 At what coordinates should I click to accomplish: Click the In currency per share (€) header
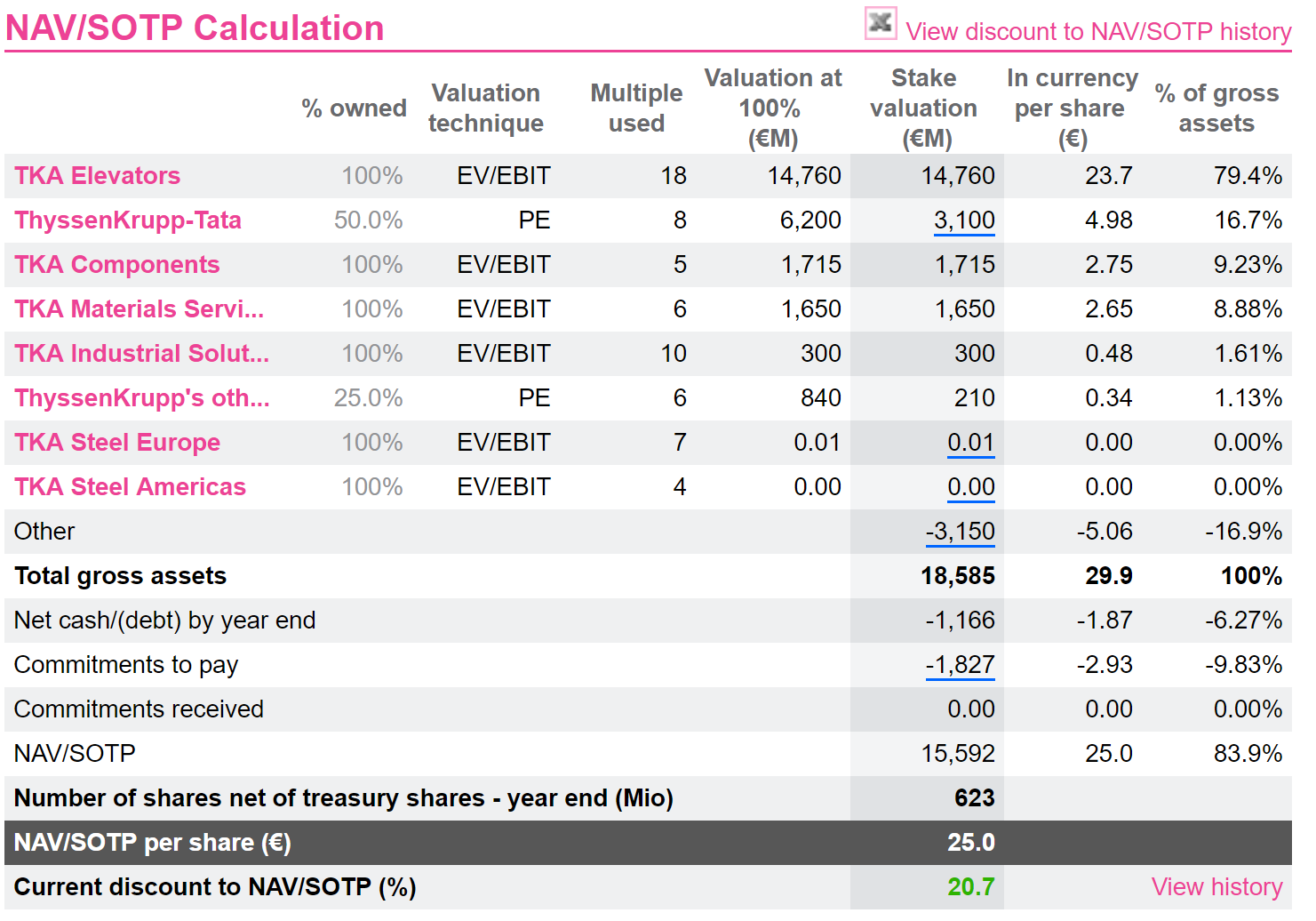click(1072, 108)
